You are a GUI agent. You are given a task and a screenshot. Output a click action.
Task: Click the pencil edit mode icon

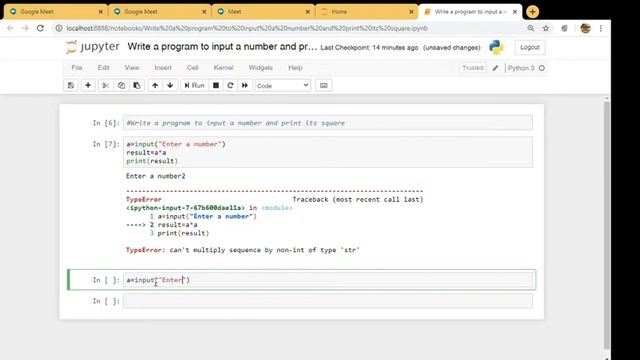click(495, 68)
